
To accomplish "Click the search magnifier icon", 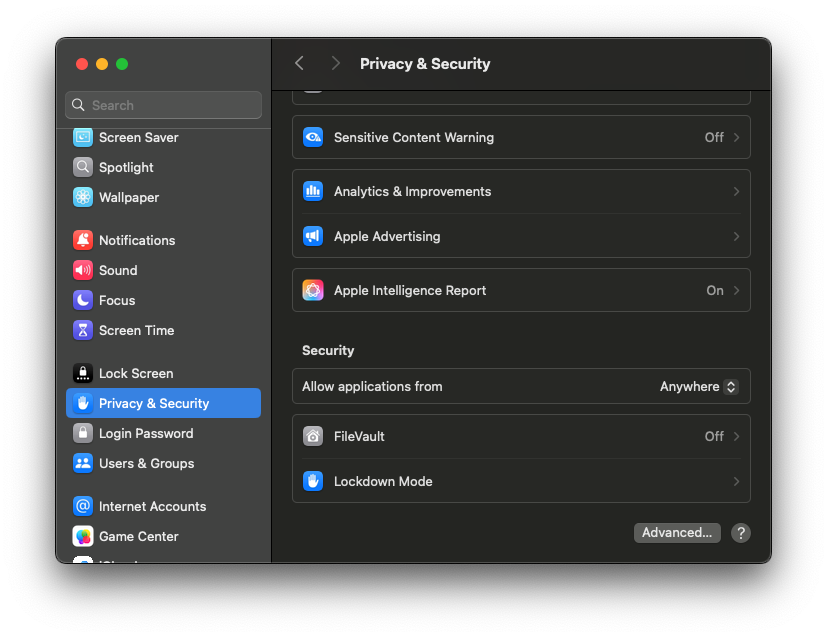I will point(78,105).
